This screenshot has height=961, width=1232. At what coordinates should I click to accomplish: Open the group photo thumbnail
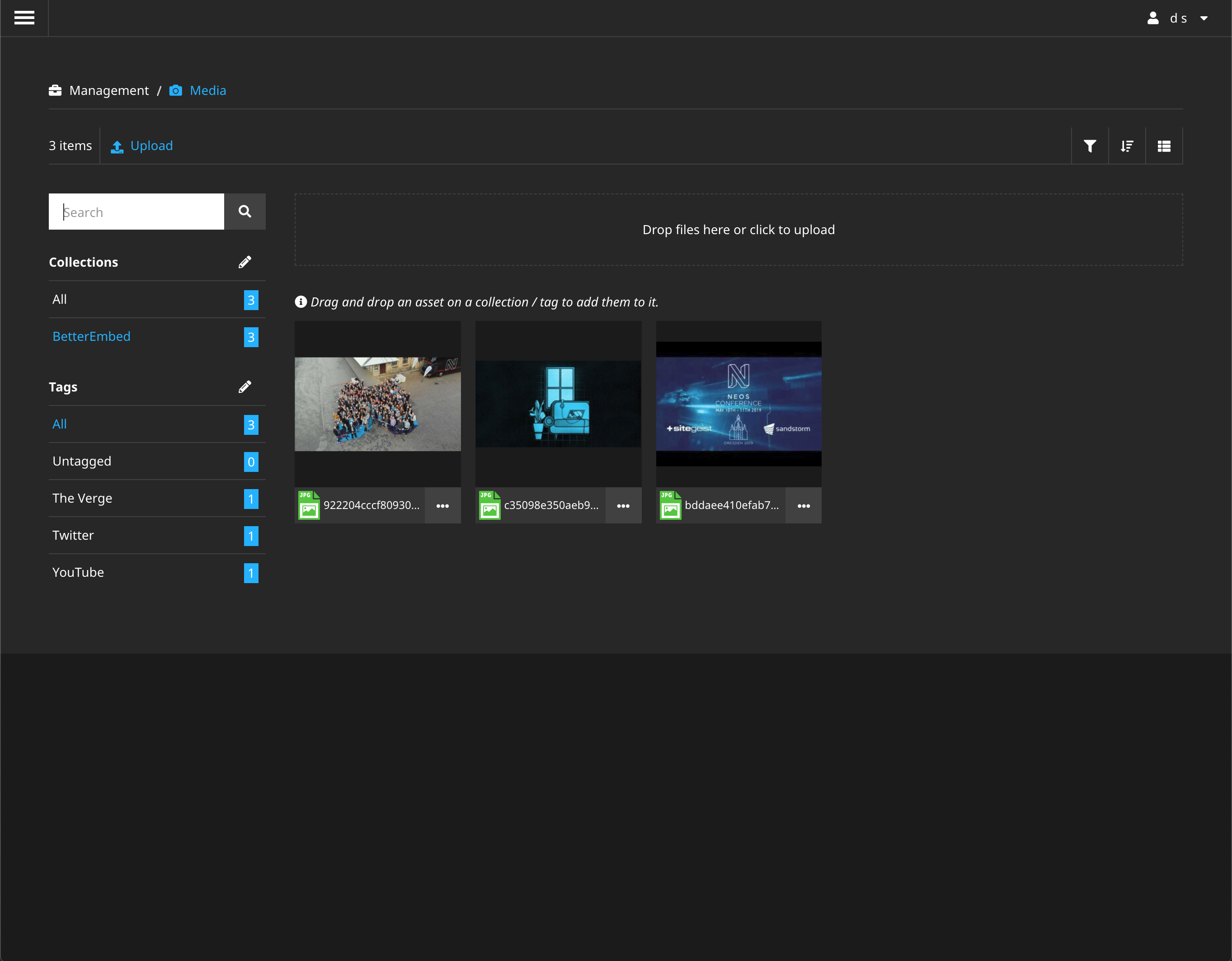377,404
